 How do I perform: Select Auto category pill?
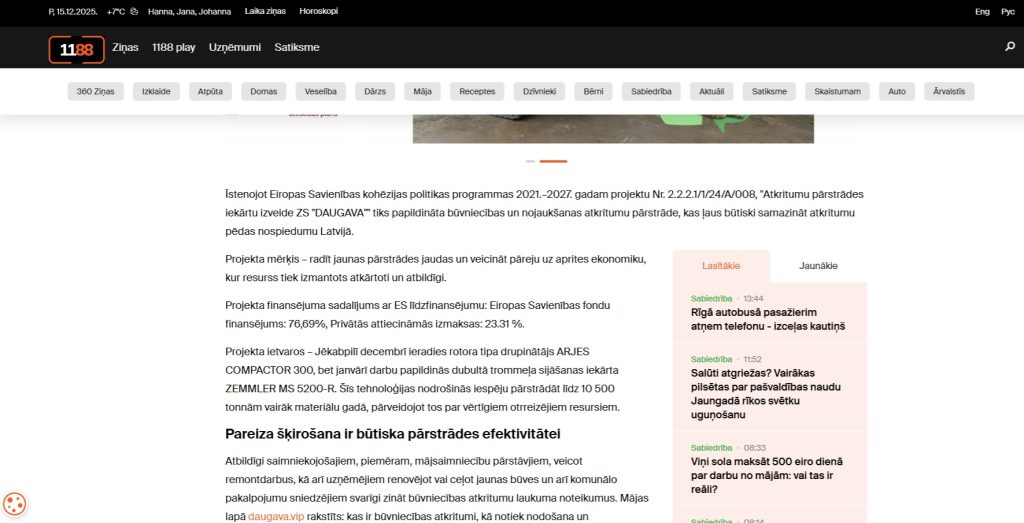(897, 91)
